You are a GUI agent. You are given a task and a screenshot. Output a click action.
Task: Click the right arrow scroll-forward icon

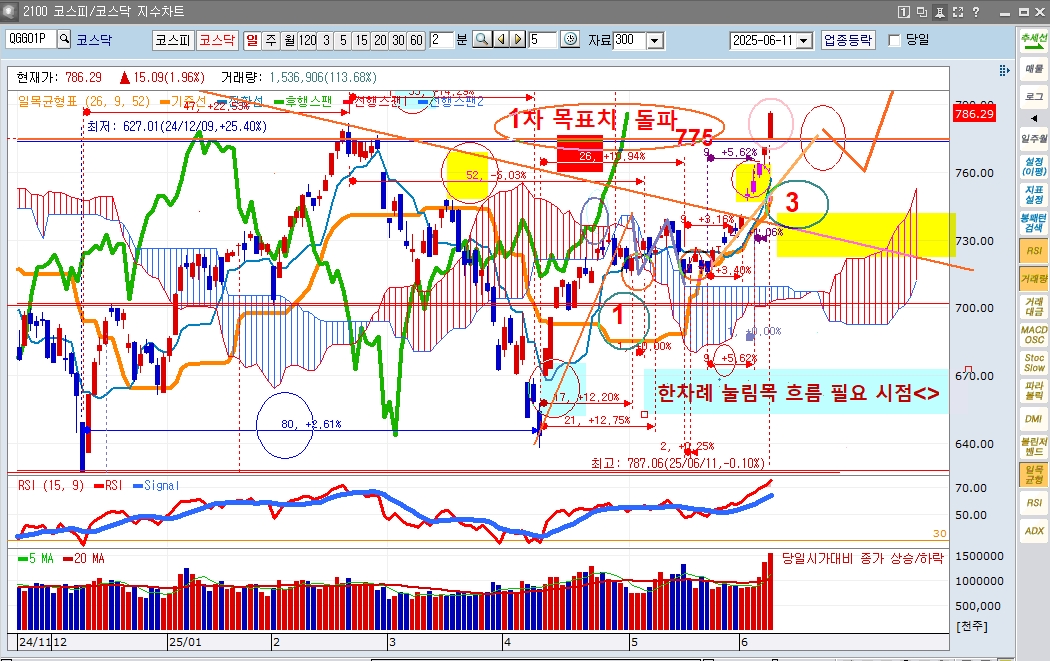[x=518, y=40]
